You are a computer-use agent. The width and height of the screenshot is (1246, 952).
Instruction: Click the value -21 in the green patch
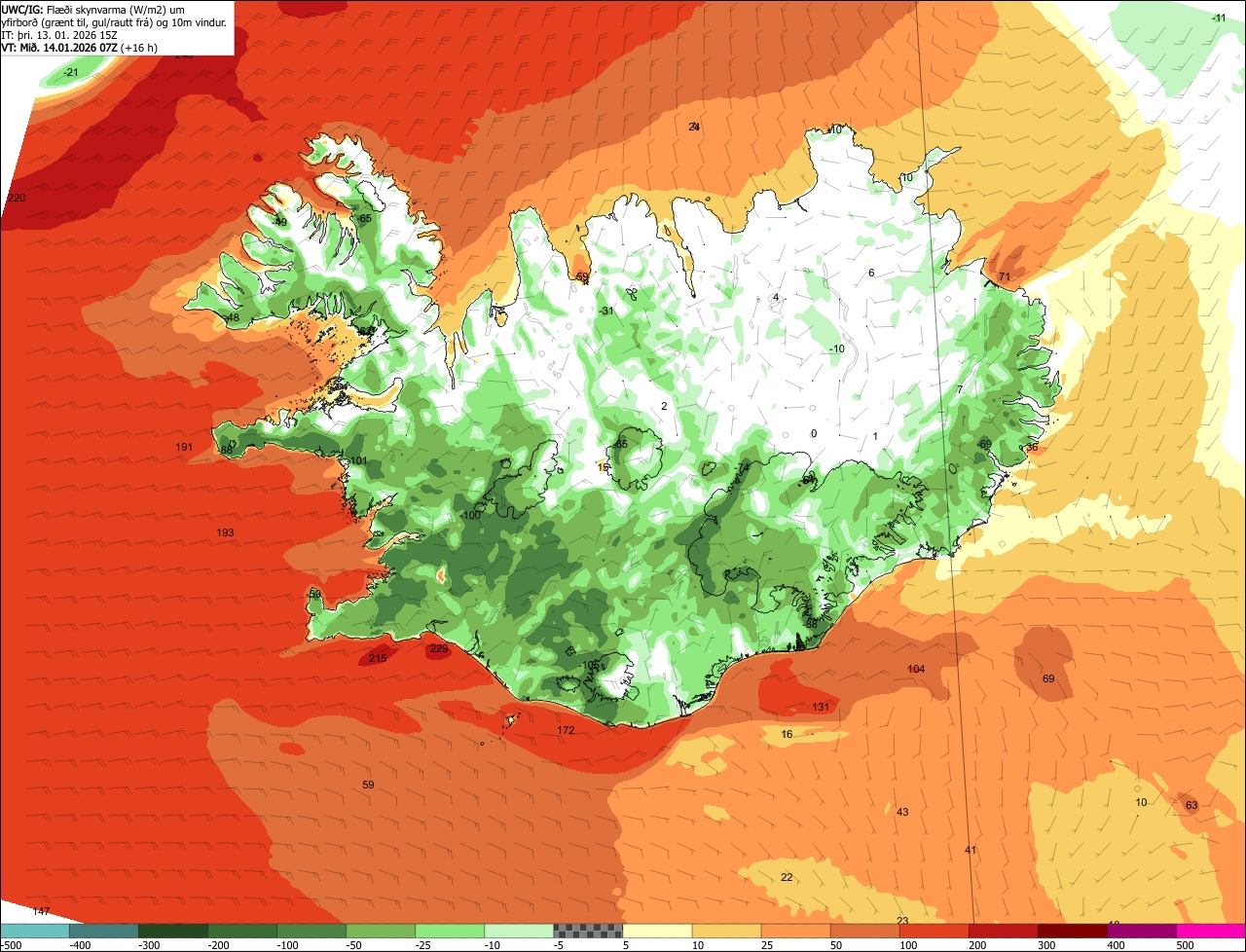pos(71,73)
